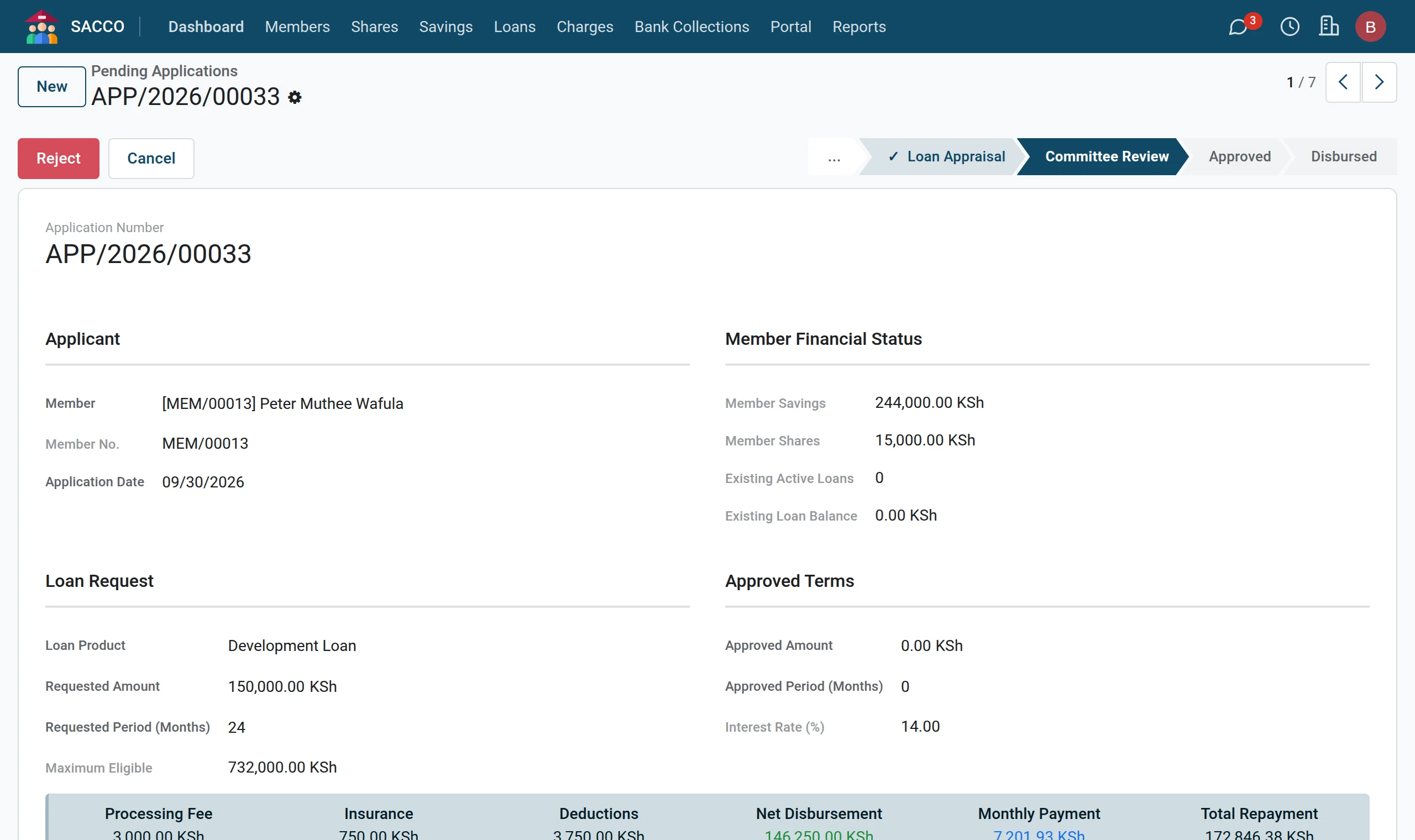Click the Cancel button
The width and height of the screenshot is (1415, 840).
pos(151,159)
